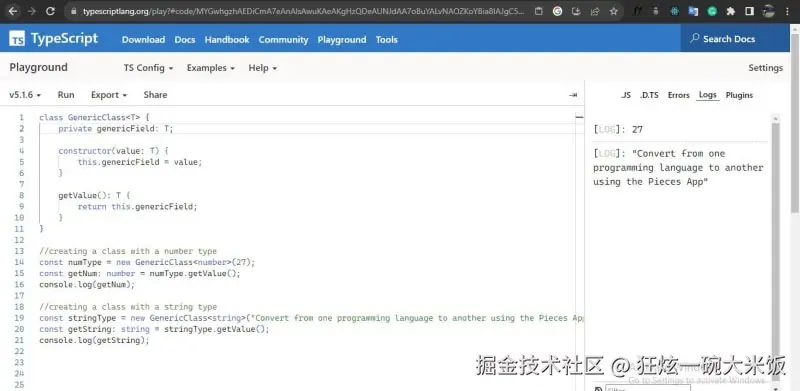This screenshot has height=391, width=800.
Task: Select the .D.TS output tab
Action: coord(649,95)
